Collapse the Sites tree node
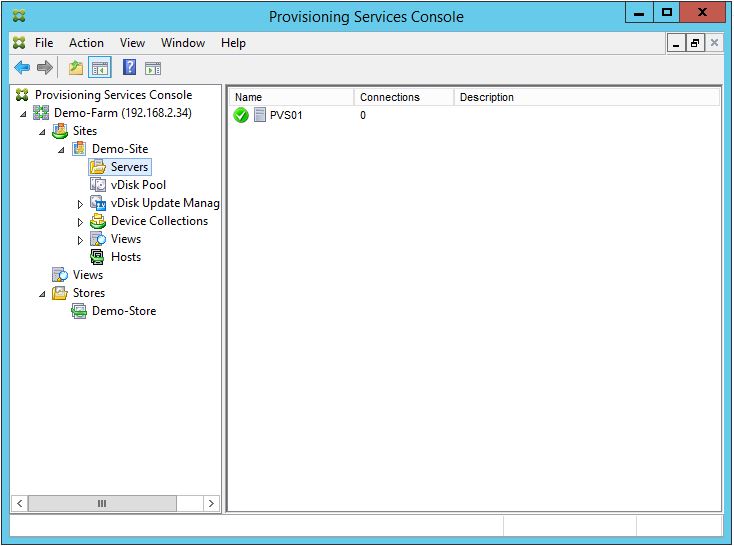The image size is (734, 546). click(x=42, y=132)
